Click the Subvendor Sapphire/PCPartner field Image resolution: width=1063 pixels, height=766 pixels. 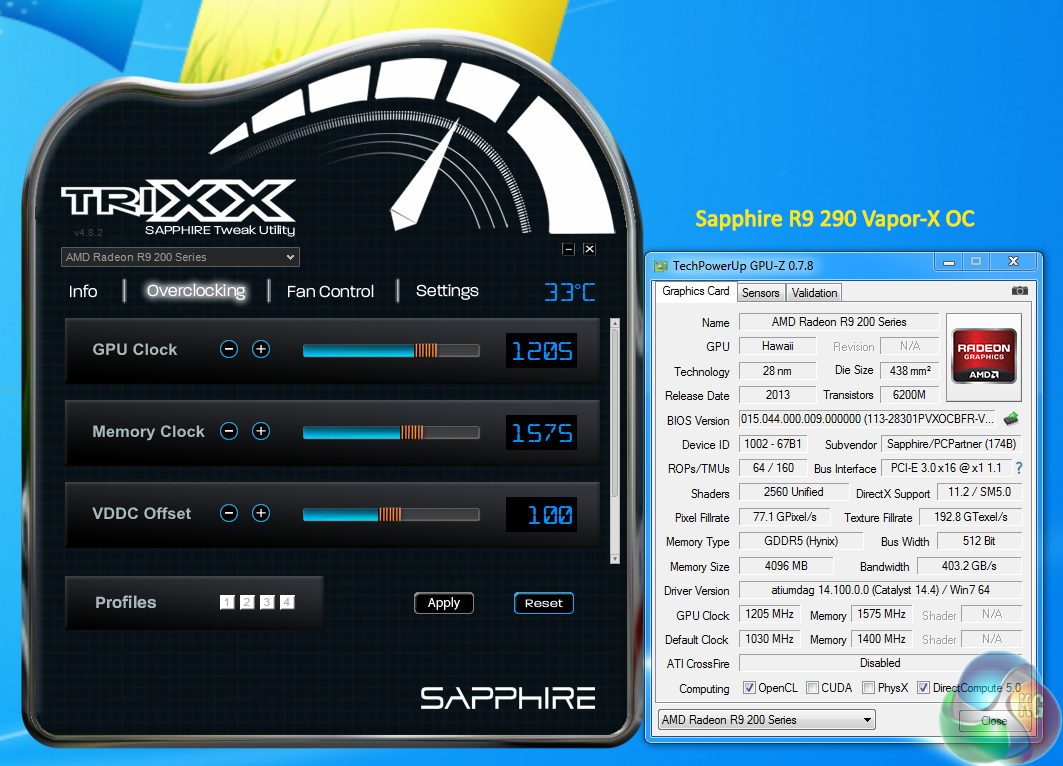click(951, 444)
